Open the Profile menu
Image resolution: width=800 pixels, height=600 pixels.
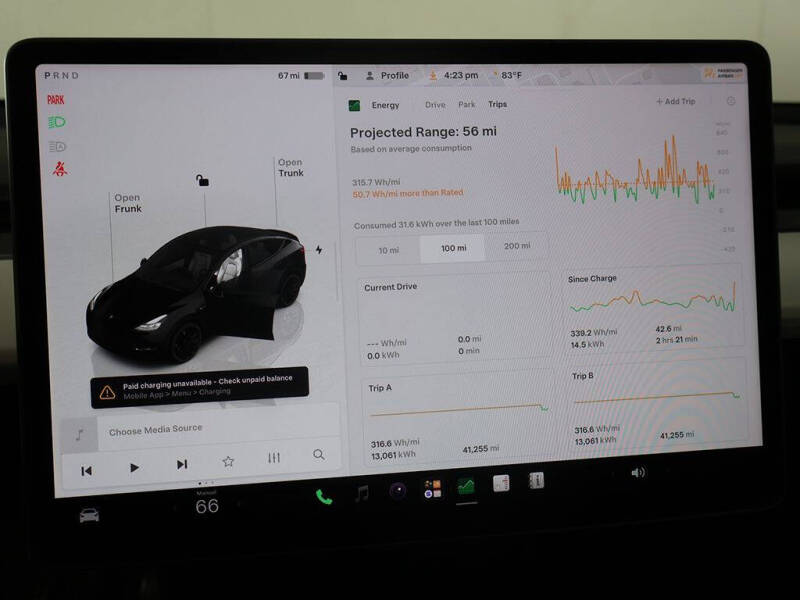pos(388,76)
